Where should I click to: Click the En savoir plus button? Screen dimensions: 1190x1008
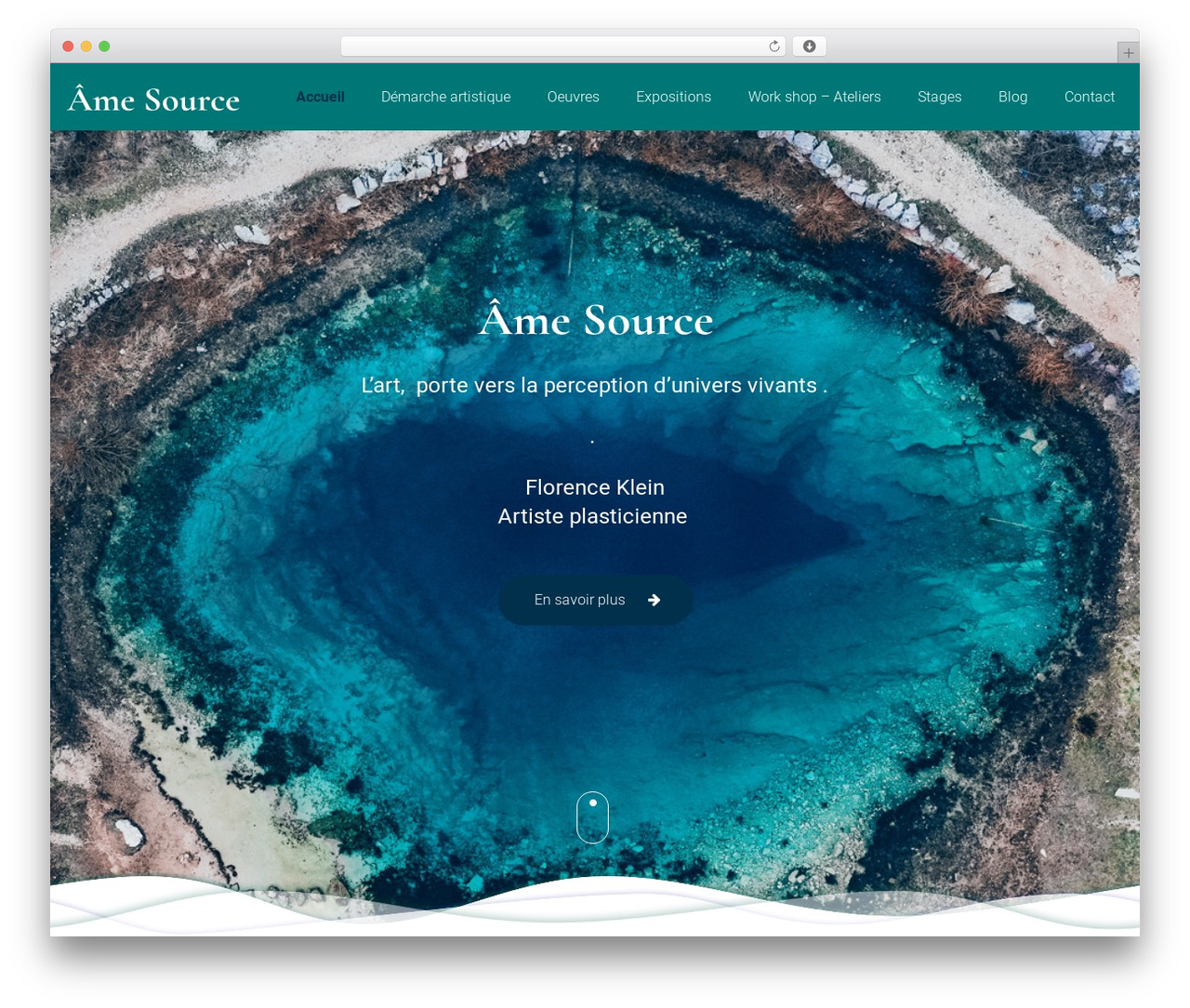click(x=595, y=600)
